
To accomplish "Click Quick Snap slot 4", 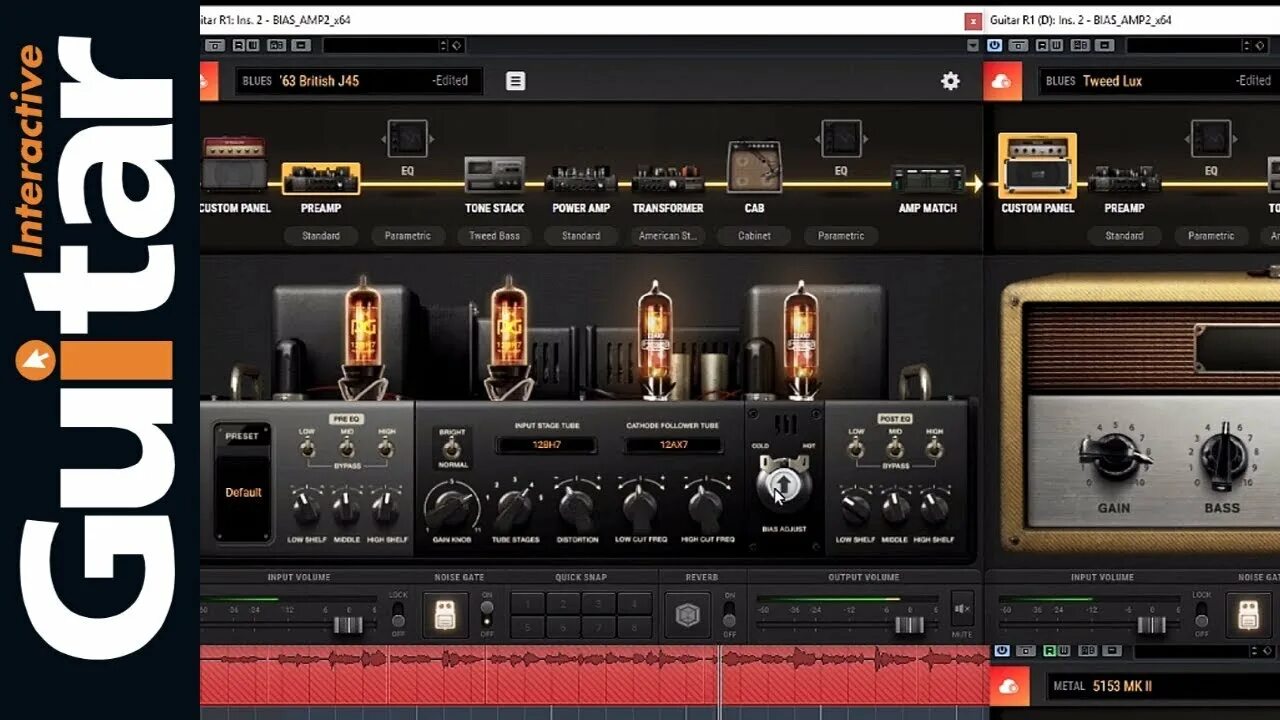I will click(635, 603).
